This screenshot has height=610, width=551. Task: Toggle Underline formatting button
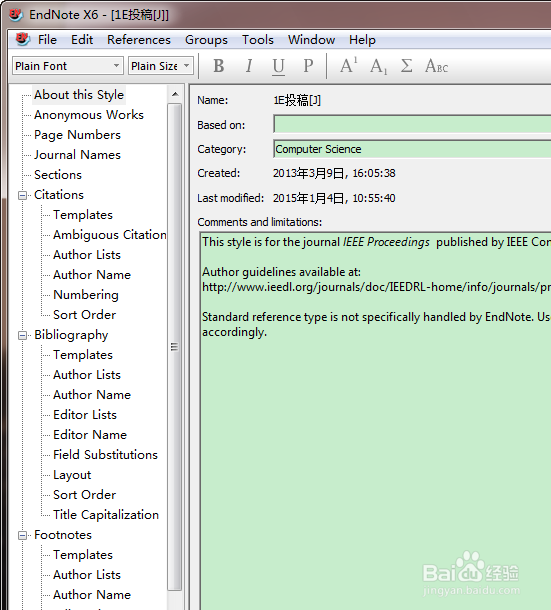tap(278, 66)
